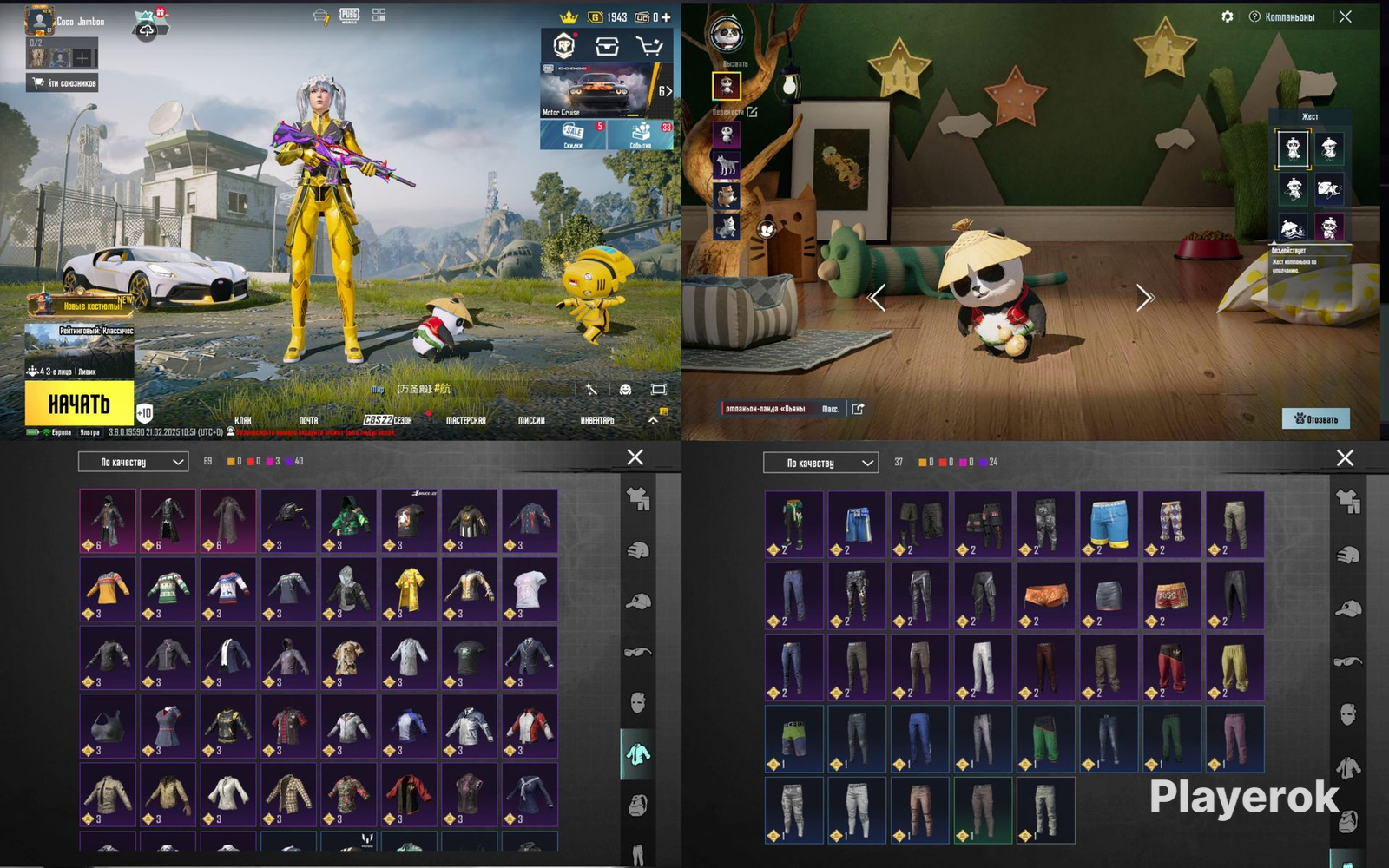Image resolution: width=1389 pixels, height=868 pixels.
Task: Open the События events tile
Action: [641, 135]
